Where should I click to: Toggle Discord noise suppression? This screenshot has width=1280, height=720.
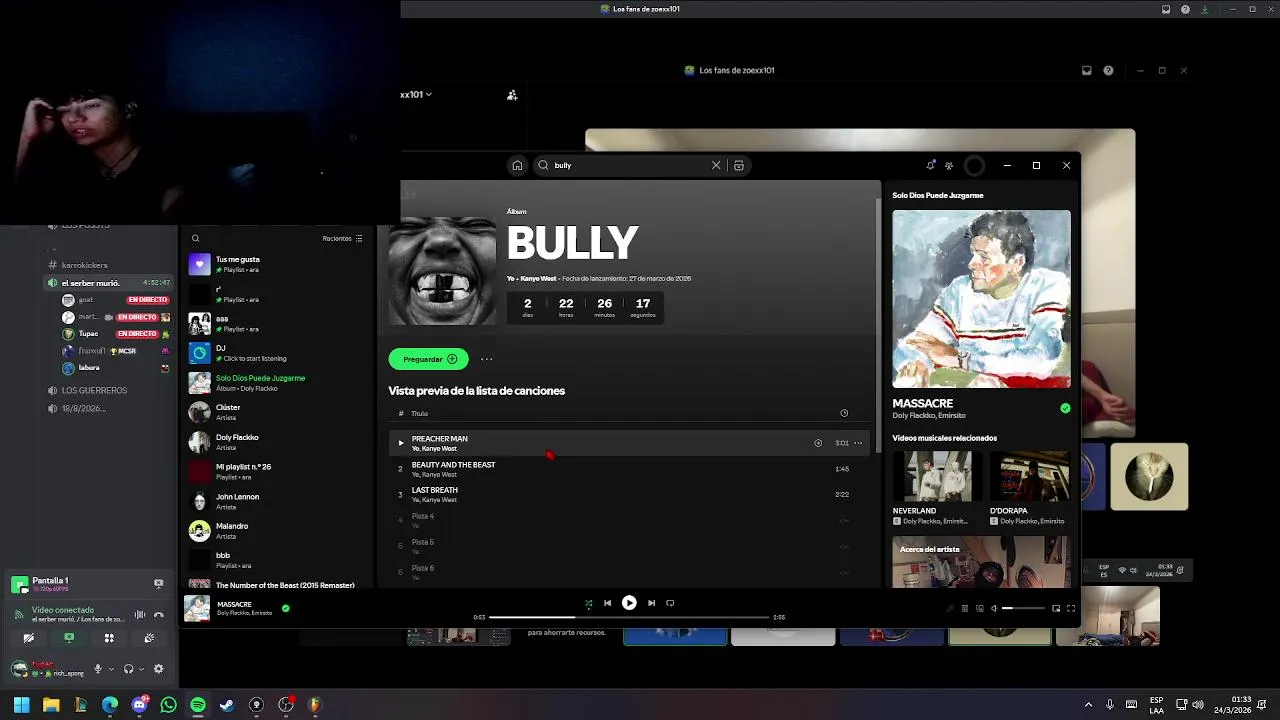click(x=140, y=615)
